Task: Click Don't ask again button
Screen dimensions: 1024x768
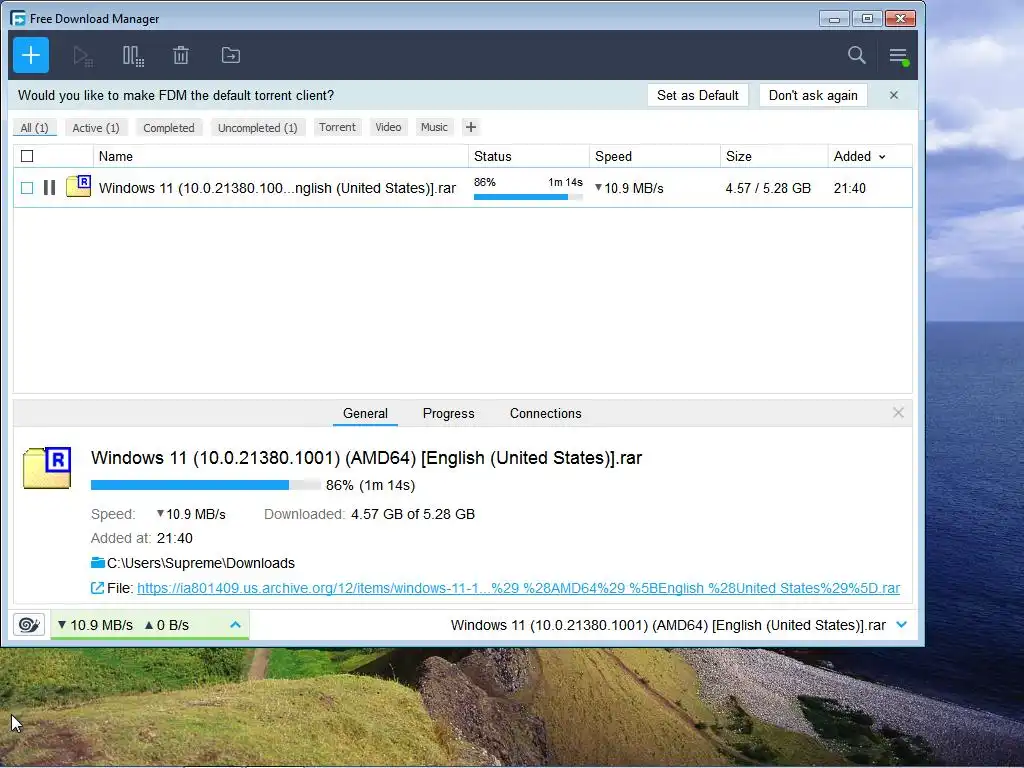Action: click(813, 95)
